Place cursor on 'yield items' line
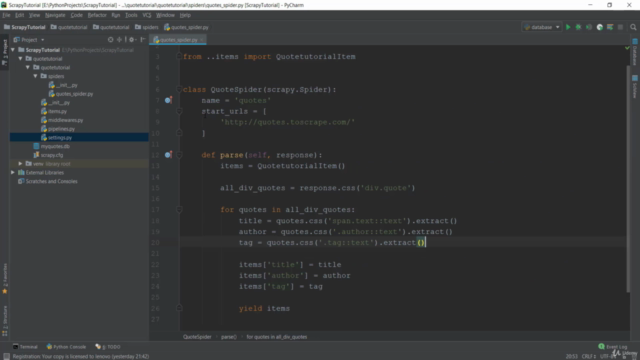The image size is (640, 360). tap(264, 308)
